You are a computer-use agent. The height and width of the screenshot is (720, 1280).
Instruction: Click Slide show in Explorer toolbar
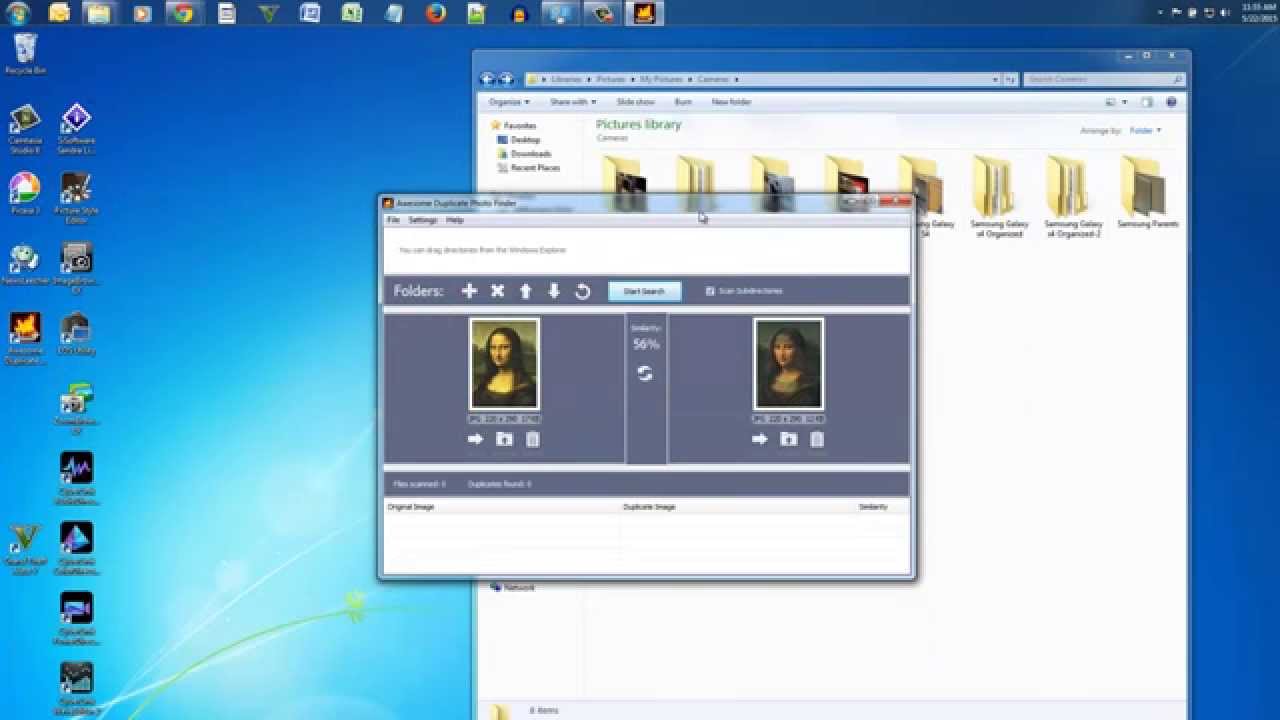click(x=635, y=102)
